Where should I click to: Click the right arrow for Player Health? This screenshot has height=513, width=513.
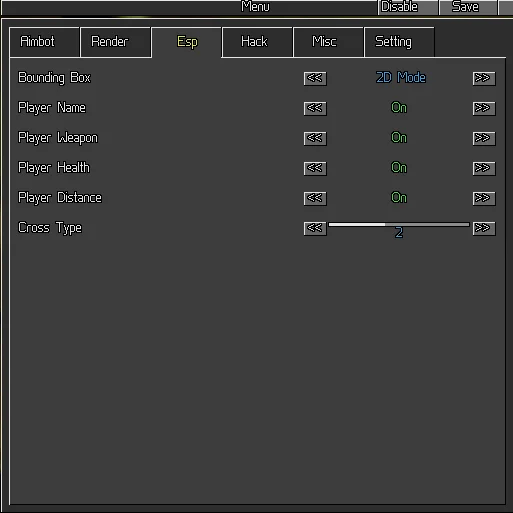pos(484,168)
